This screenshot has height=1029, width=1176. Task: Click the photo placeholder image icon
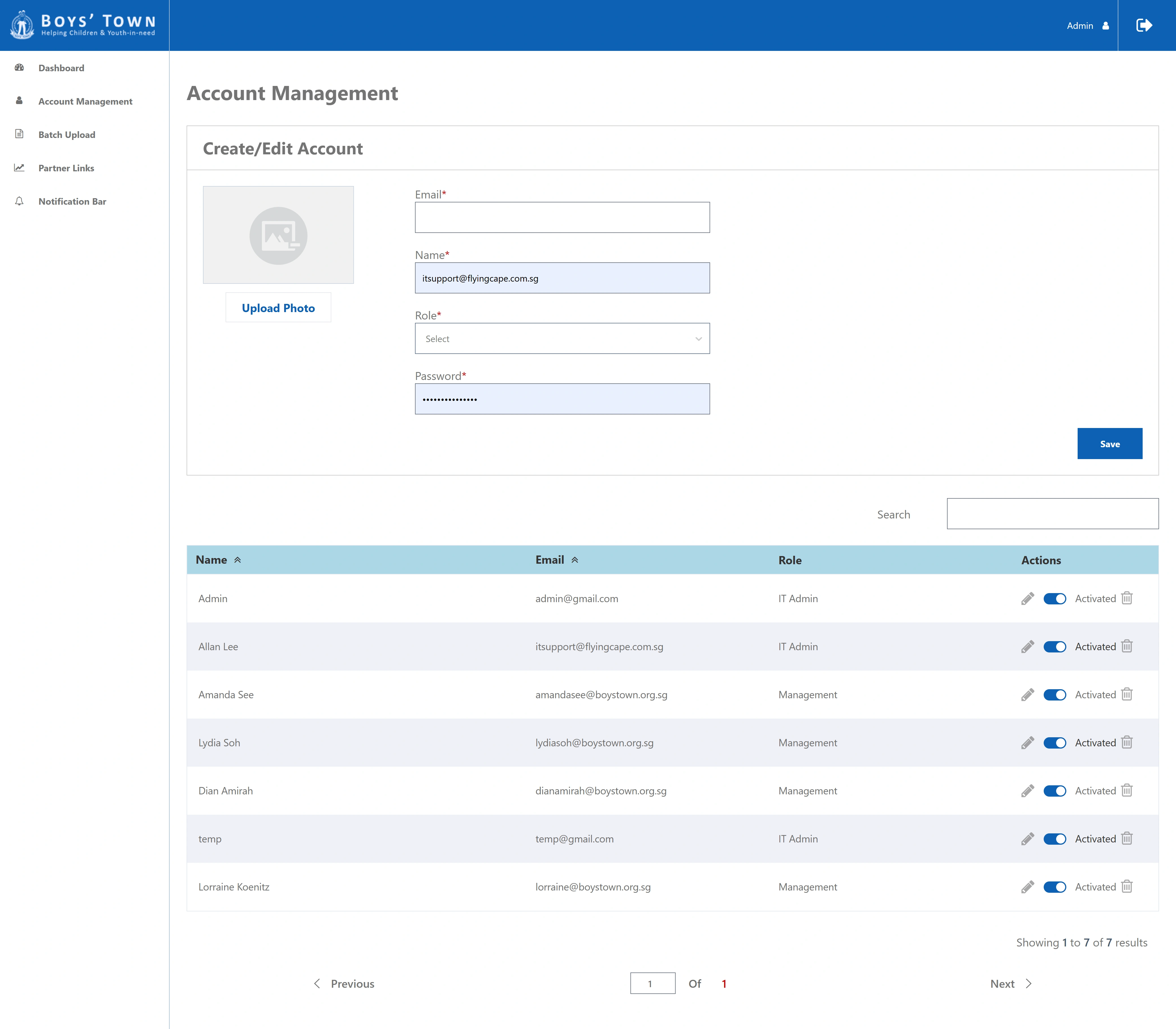(278, 235)
